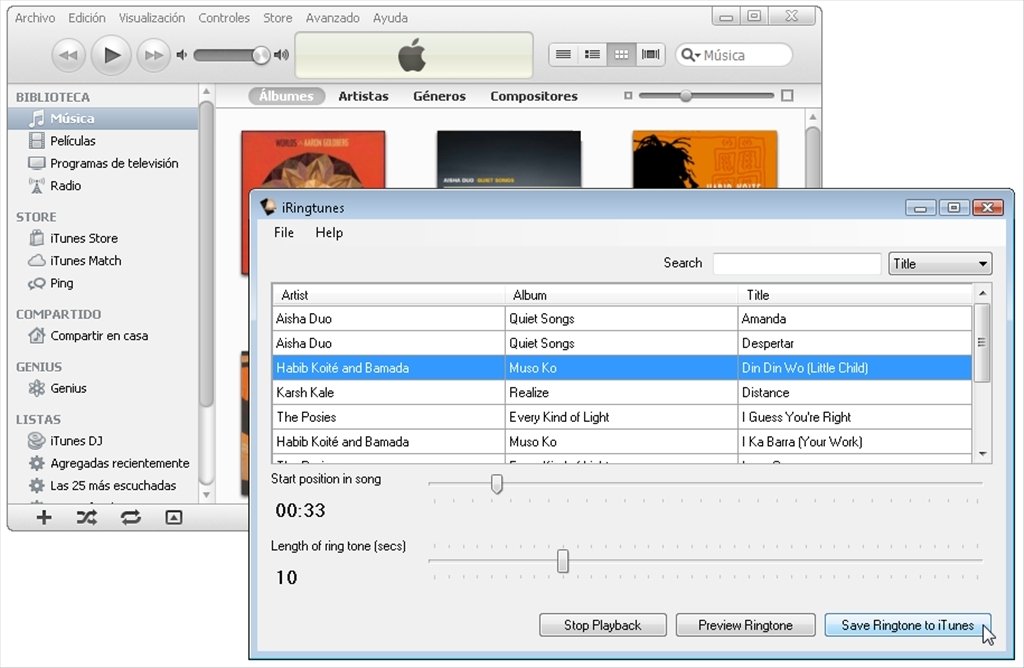
Task: Select the Amanda song row
Action: 622,319
